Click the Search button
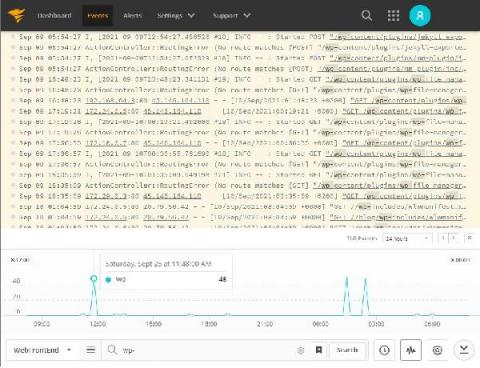Viewport: 480px width, 368px height. [x=347, y=350]
